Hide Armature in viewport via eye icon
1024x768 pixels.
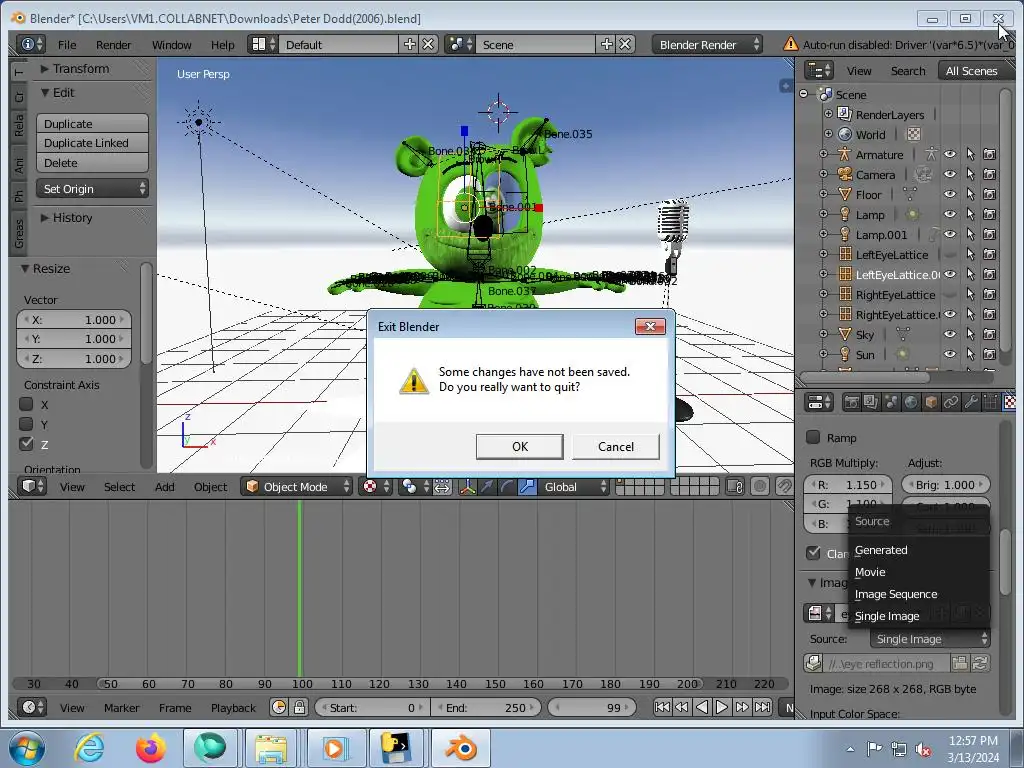[950, 155]
